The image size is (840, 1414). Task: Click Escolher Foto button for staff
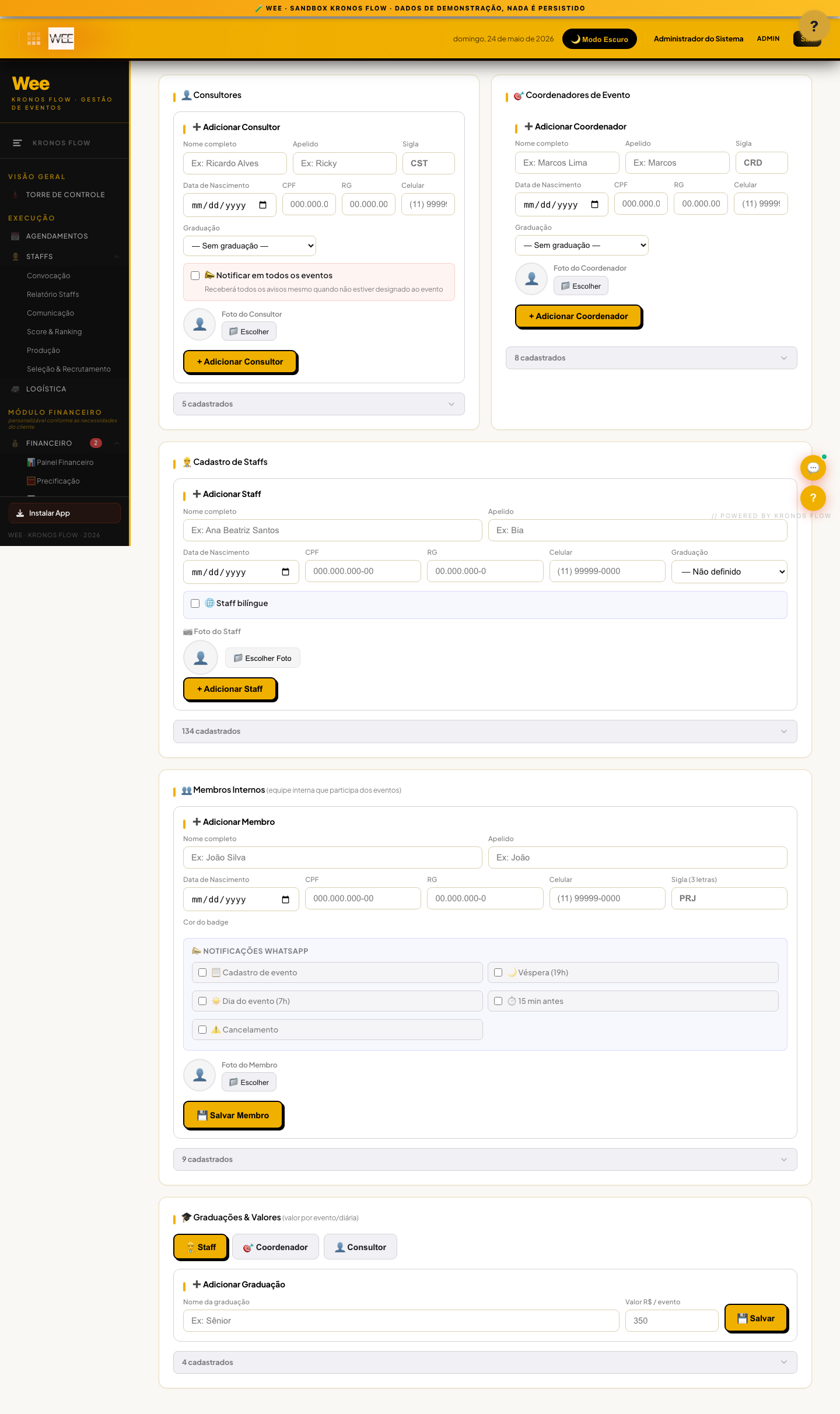(x=262, y=658)
